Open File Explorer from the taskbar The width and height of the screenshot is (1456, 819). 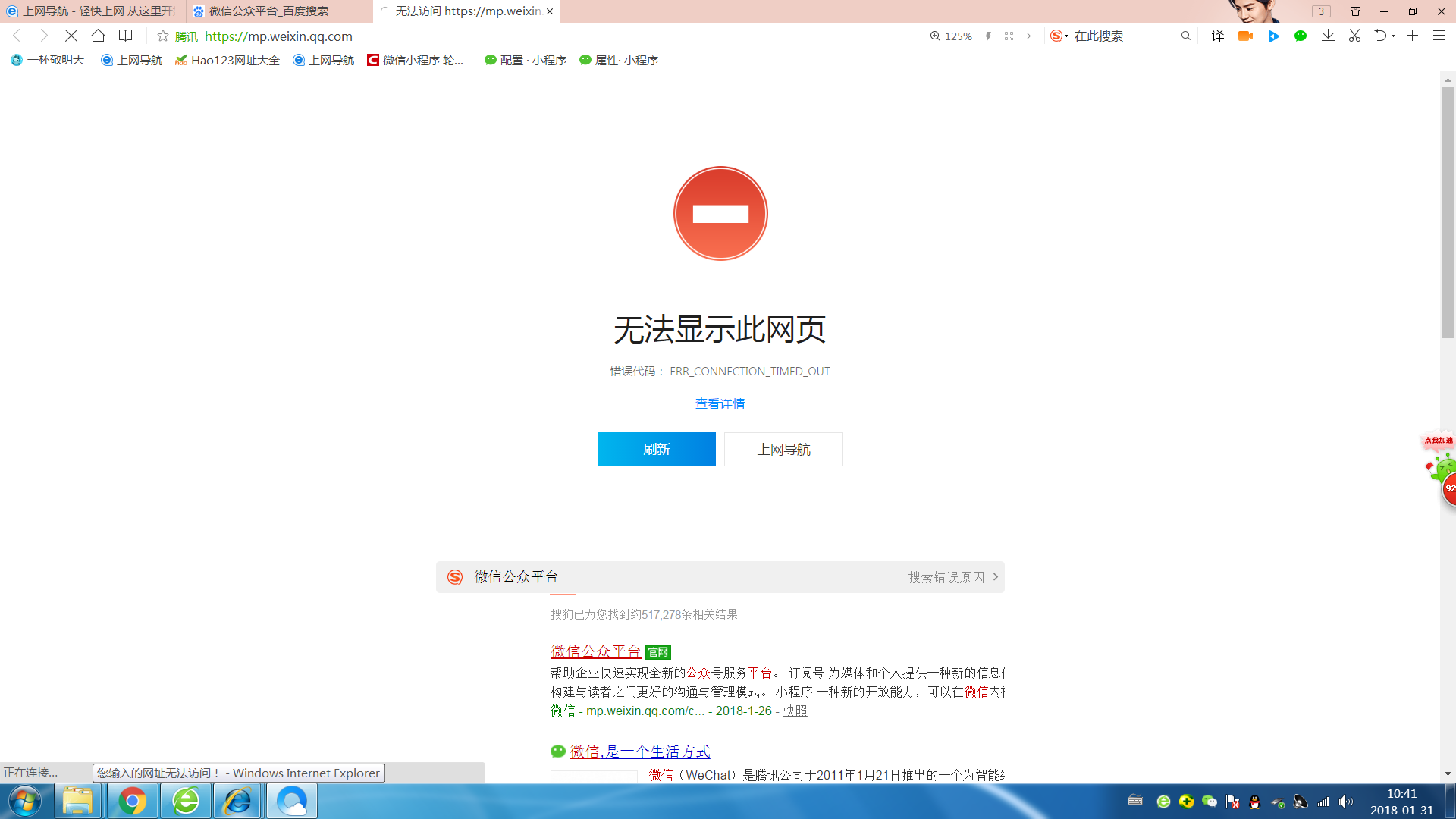77,801
